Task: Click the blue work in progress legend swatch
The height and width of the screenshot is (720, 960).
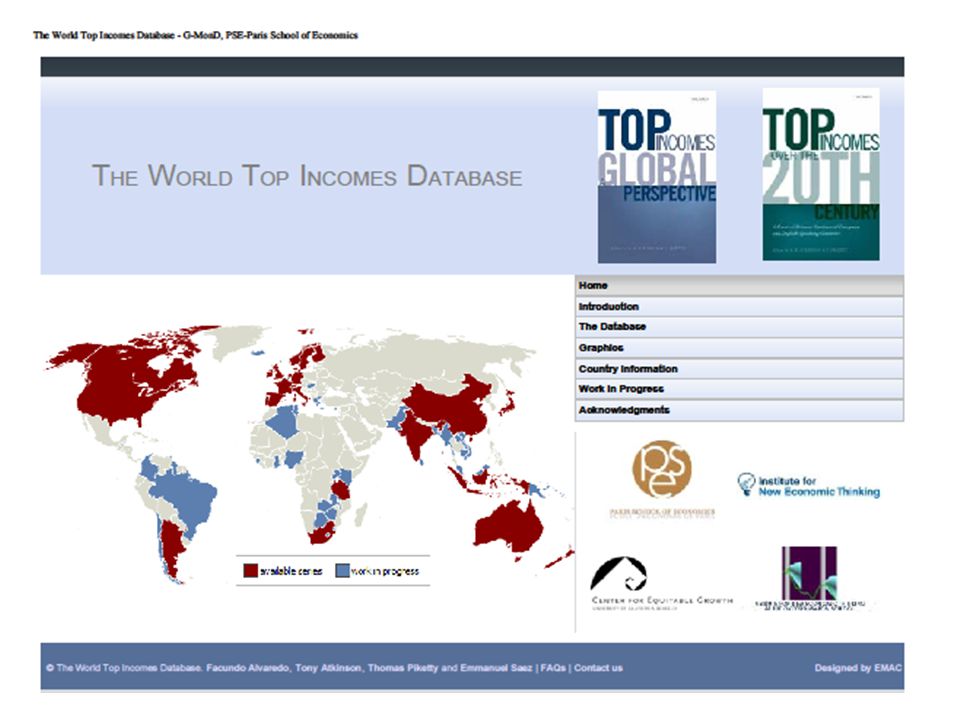Action: (342, 571)
